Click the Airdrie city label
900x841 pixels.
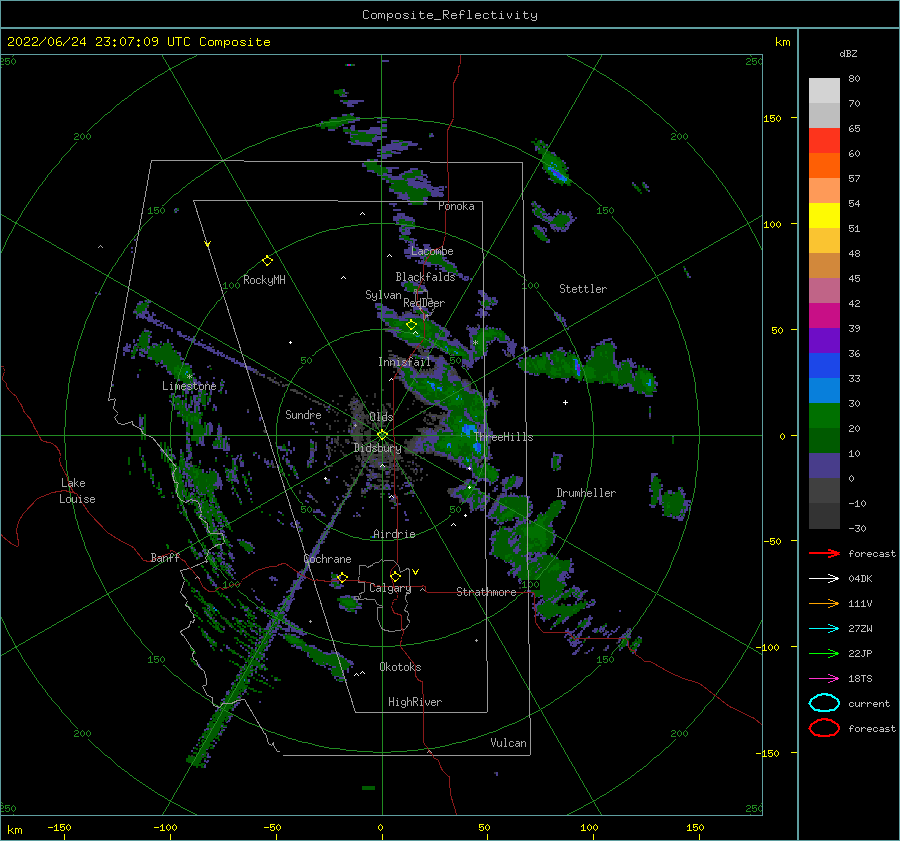click(x=394, y=534)
